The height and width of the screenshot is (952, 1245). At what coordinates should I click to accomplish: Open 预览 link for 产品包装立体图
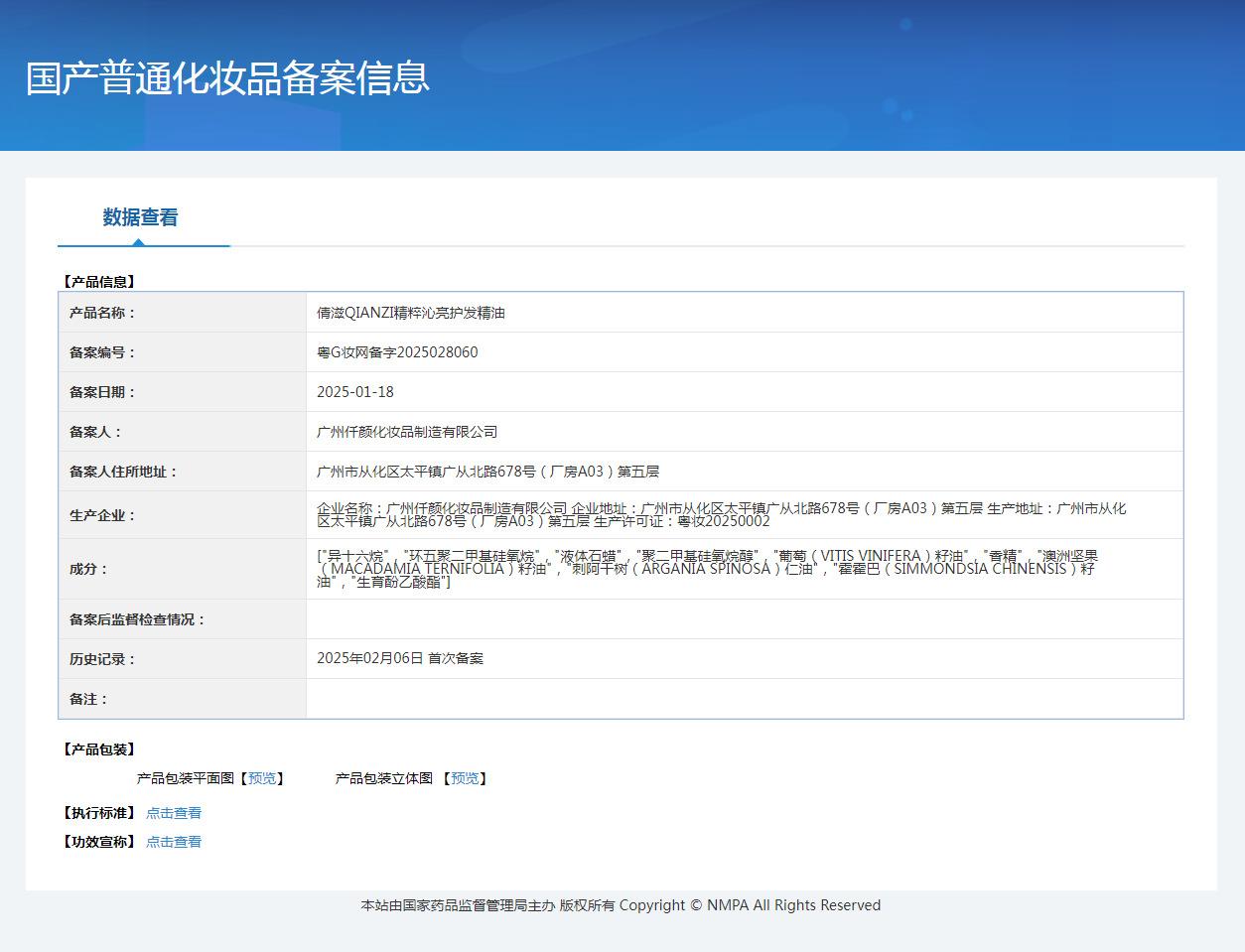[465, 778]
